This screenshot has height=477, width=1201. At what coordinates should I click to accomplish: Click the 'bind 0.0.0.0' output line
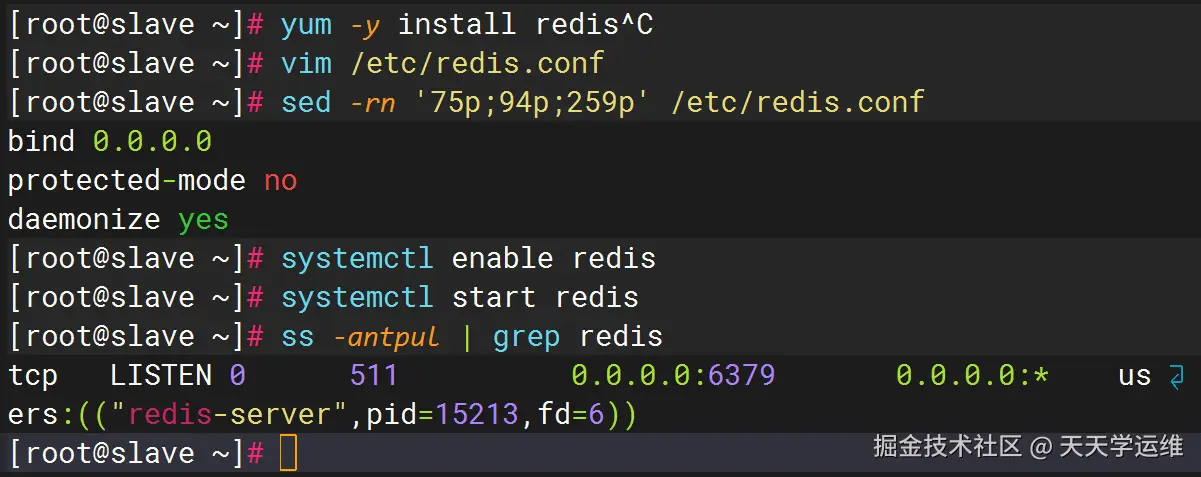click(x=110, y=141)
